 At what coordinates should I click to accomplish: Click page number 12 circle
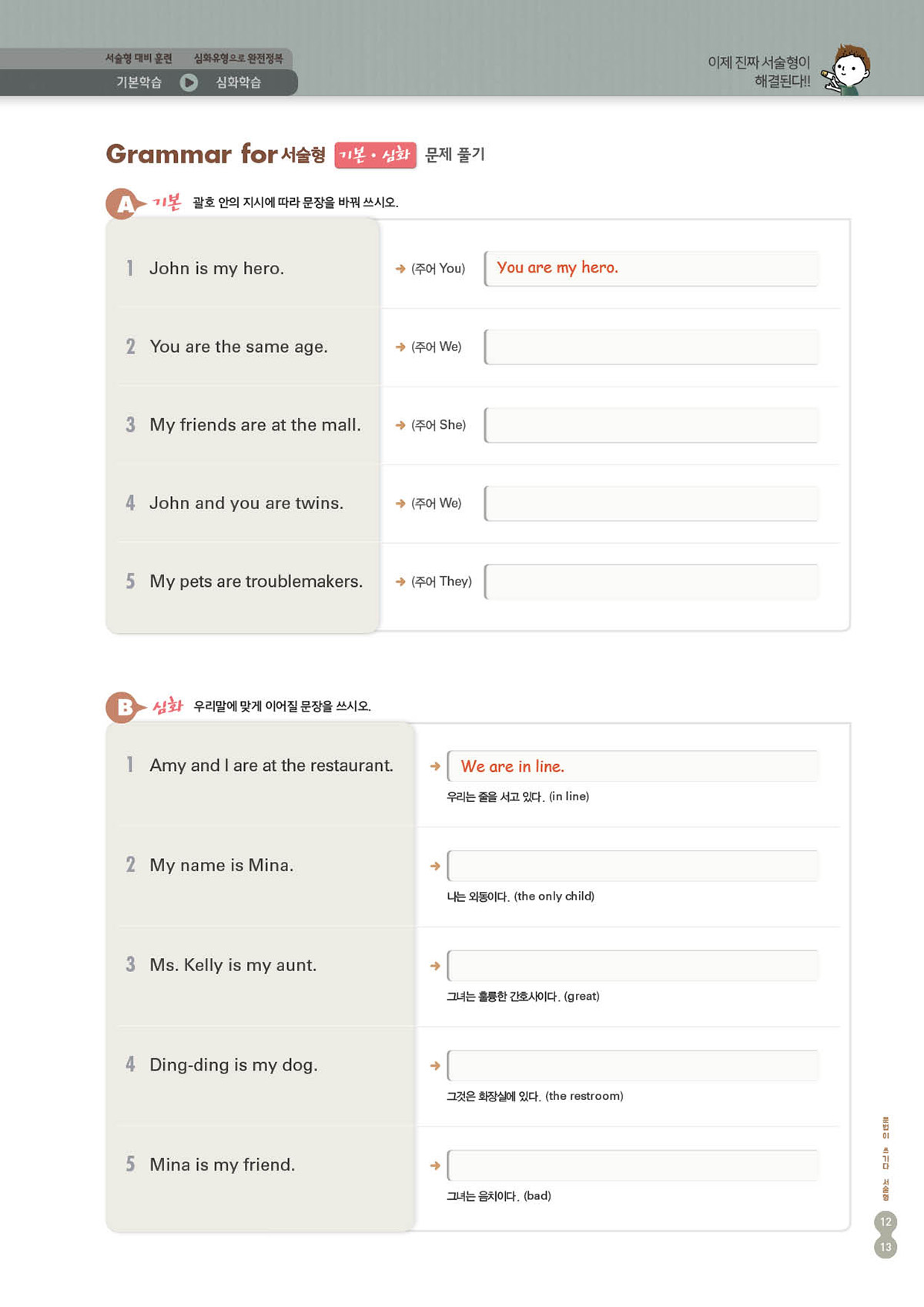(x=885, y=1222)
